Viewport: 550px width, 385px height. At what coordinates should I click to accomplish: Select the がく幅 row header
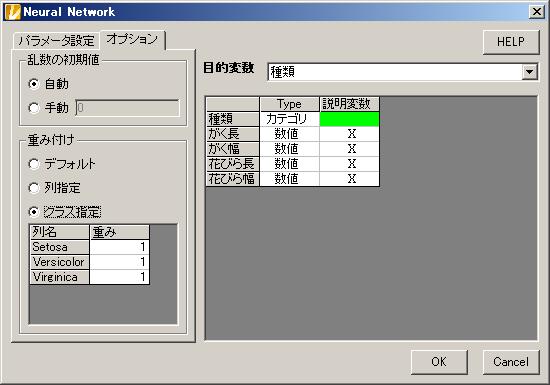tap(233, 149)
